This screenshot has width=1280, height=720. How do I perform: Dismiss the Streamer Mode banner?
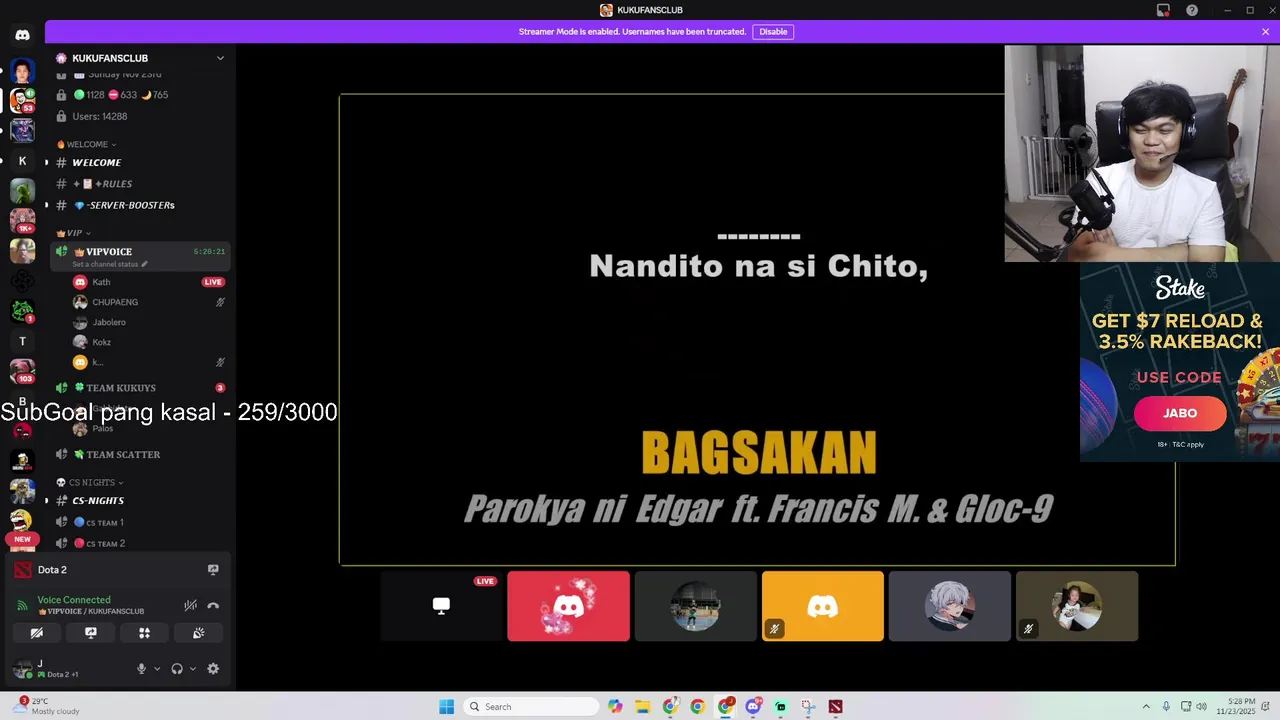click(1265, 31)
